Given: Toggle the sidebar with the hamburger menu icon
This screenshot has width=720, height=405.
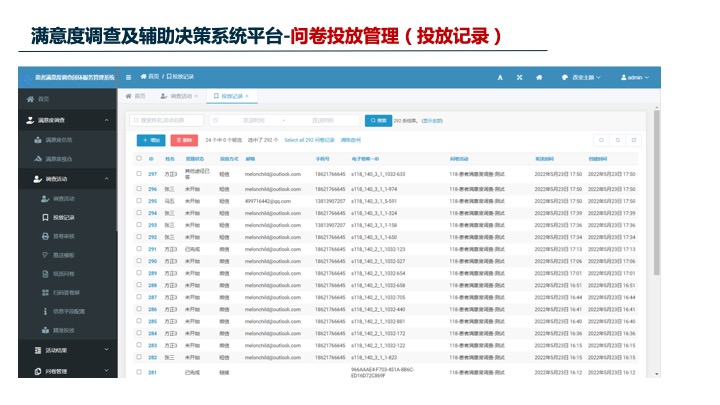Looking at the screenshot, I should (129, 78).
